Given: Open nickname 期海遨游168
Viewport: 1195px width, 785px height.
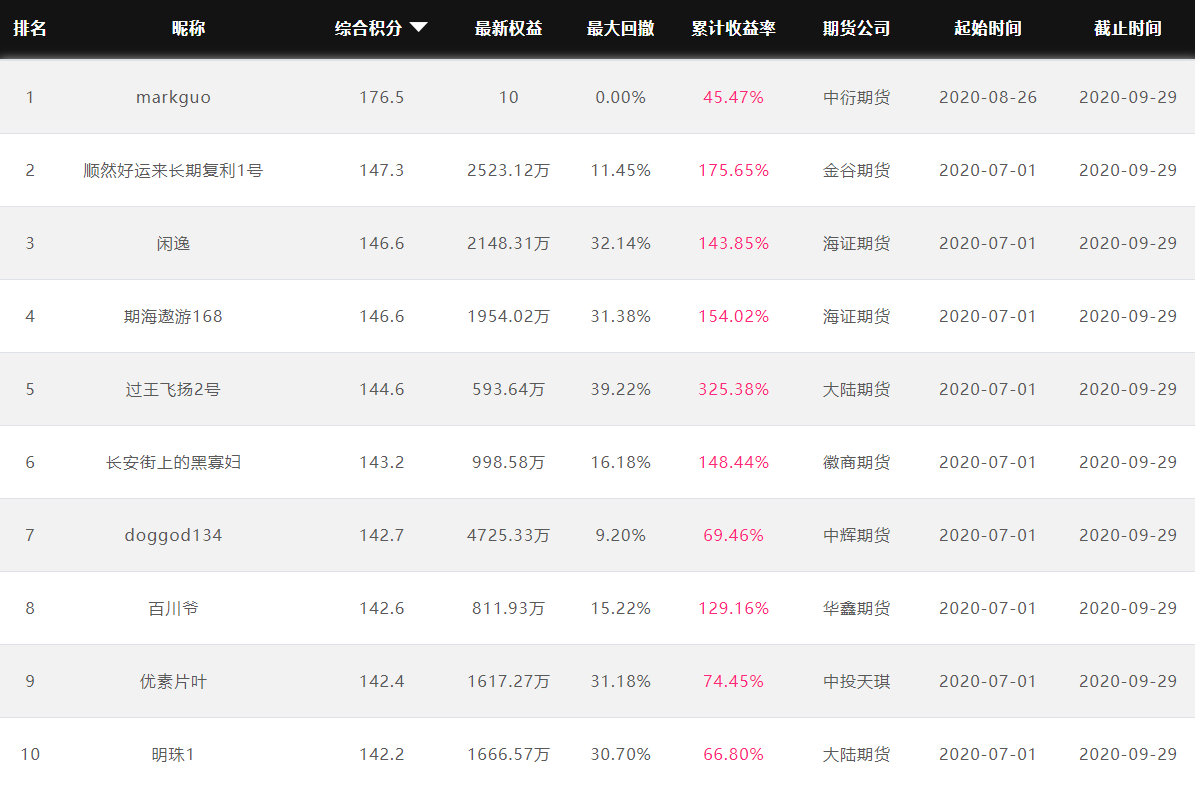Looking at the screenshot, I should 173,316.
